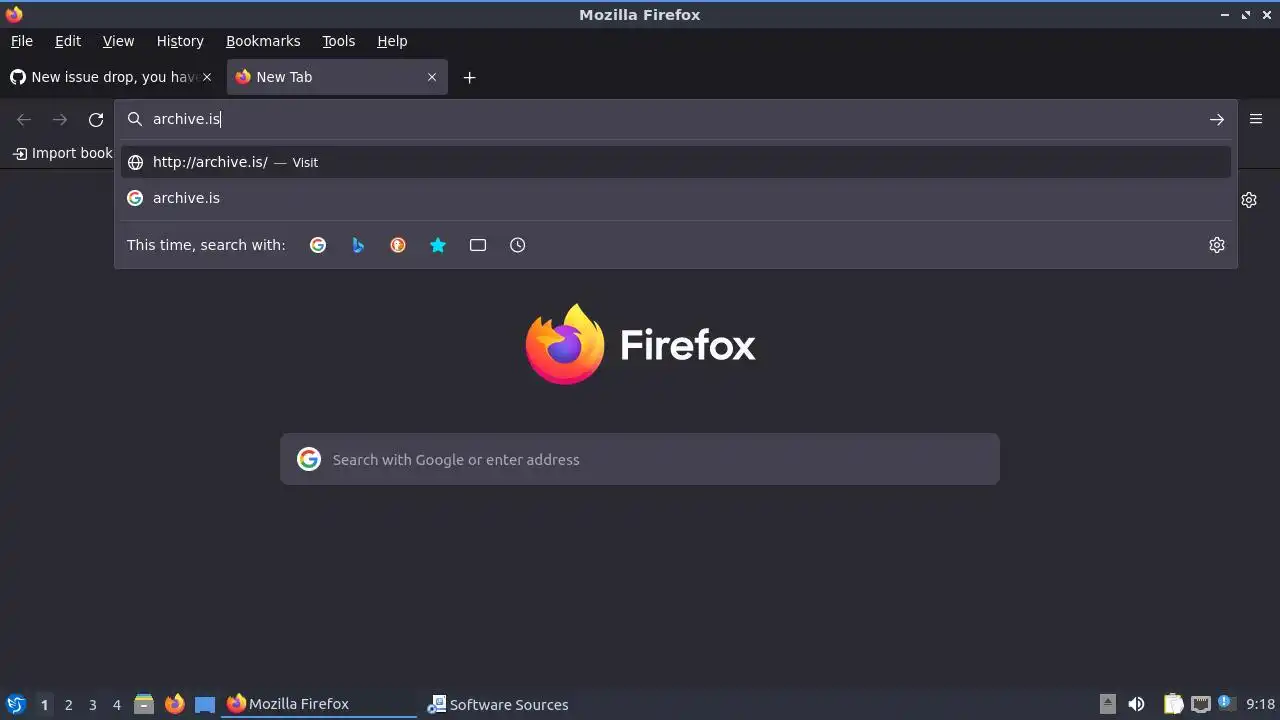Image resolution: width=1280 pixels, height=720 pixels.
Task: Open the Bookmarks menu
Action: click(263, 41)
